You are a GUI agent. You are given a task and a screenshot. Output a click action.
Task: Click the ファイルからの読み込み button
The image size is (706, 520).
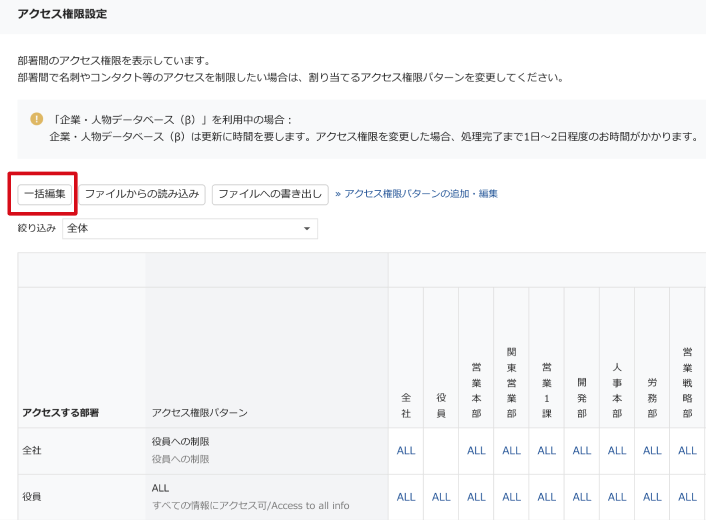click(x=142, y=194)
